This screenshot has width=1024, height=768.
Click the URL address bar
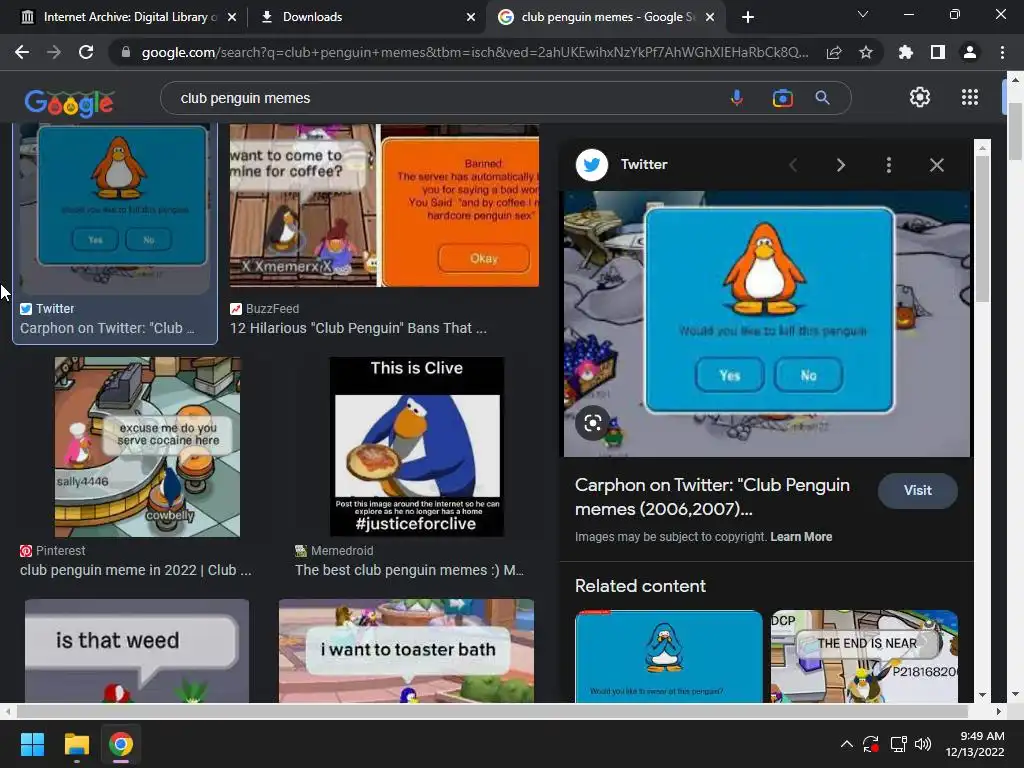tap(474, 52)
